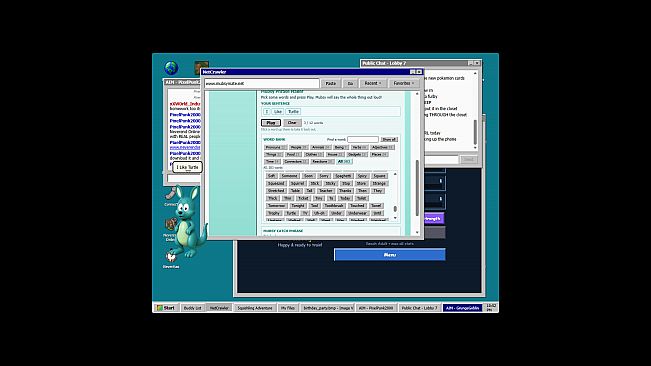Add the word 'Toothbrush' from word bank
This screenshot has height=366, width=651.
coord(334,206)
